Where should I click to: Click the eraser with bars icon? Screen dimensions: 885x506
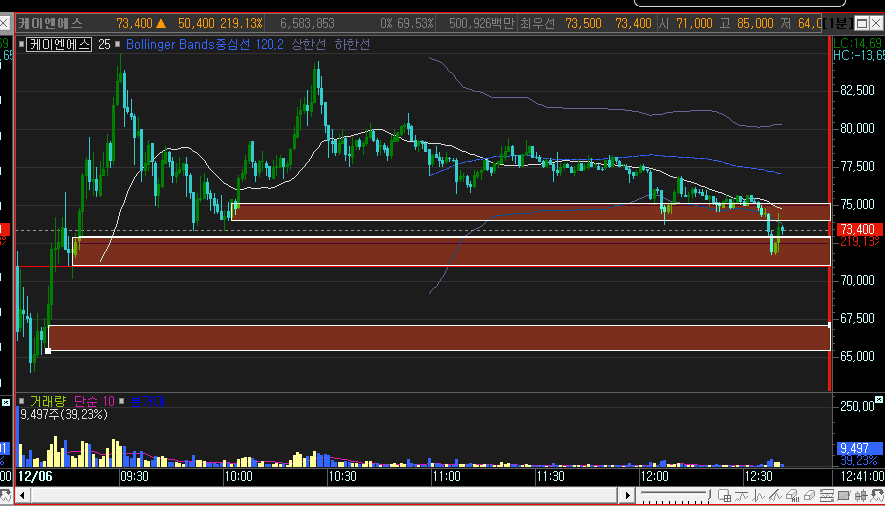[x=792, y=496]
